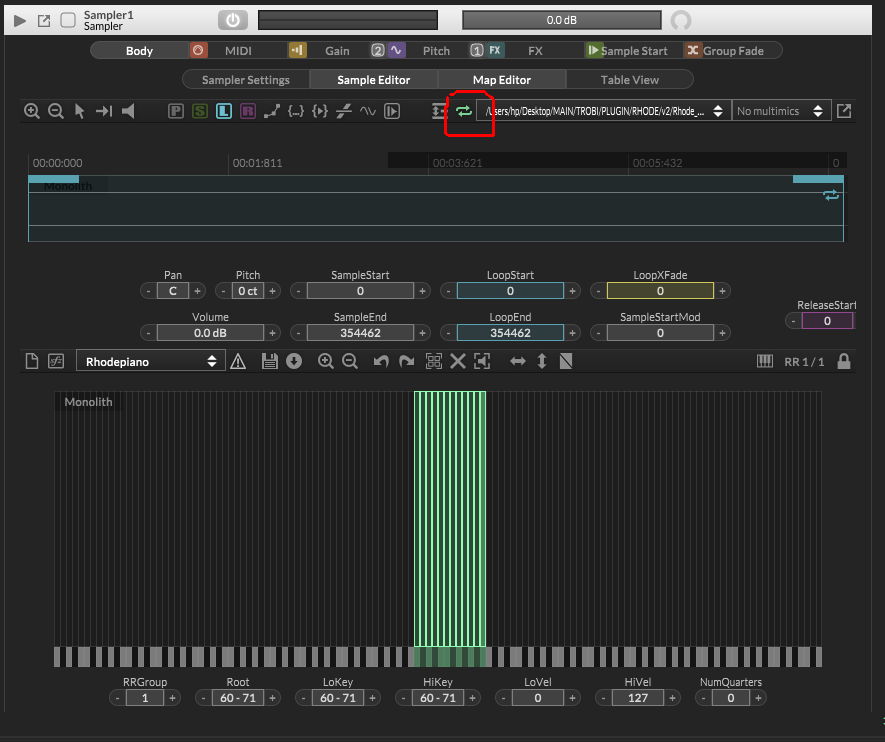Click the ReleaseStart value field
The image size is (885, 742).
click(827, 321)
